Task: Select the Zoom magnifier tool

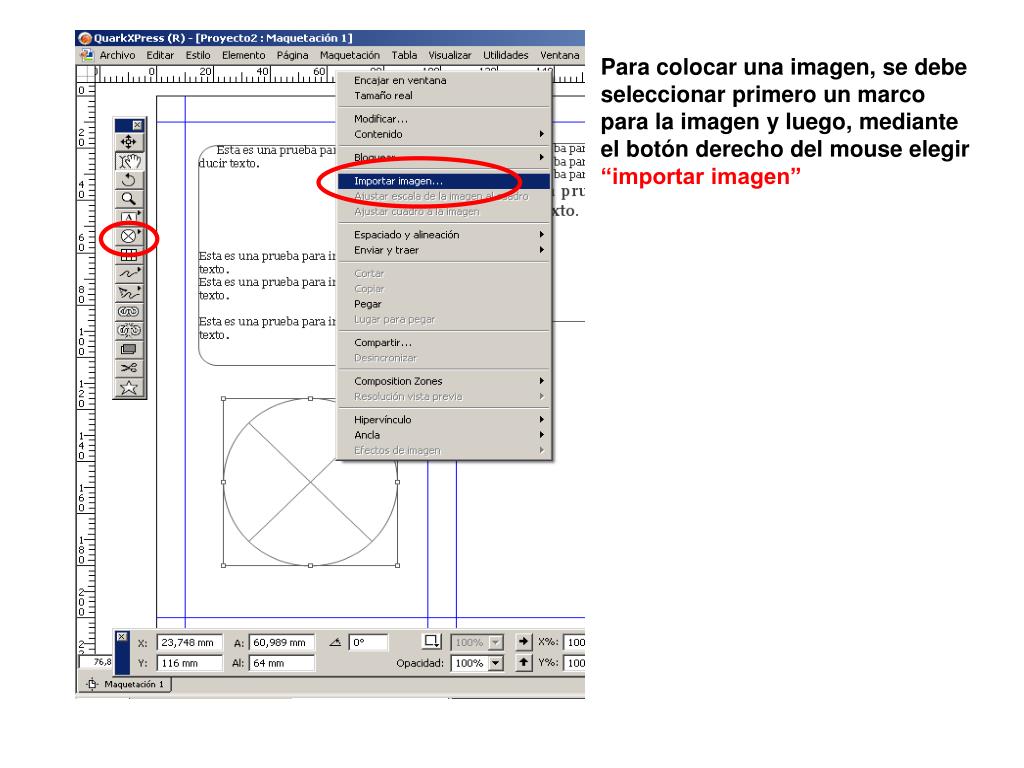Action: 129,199
